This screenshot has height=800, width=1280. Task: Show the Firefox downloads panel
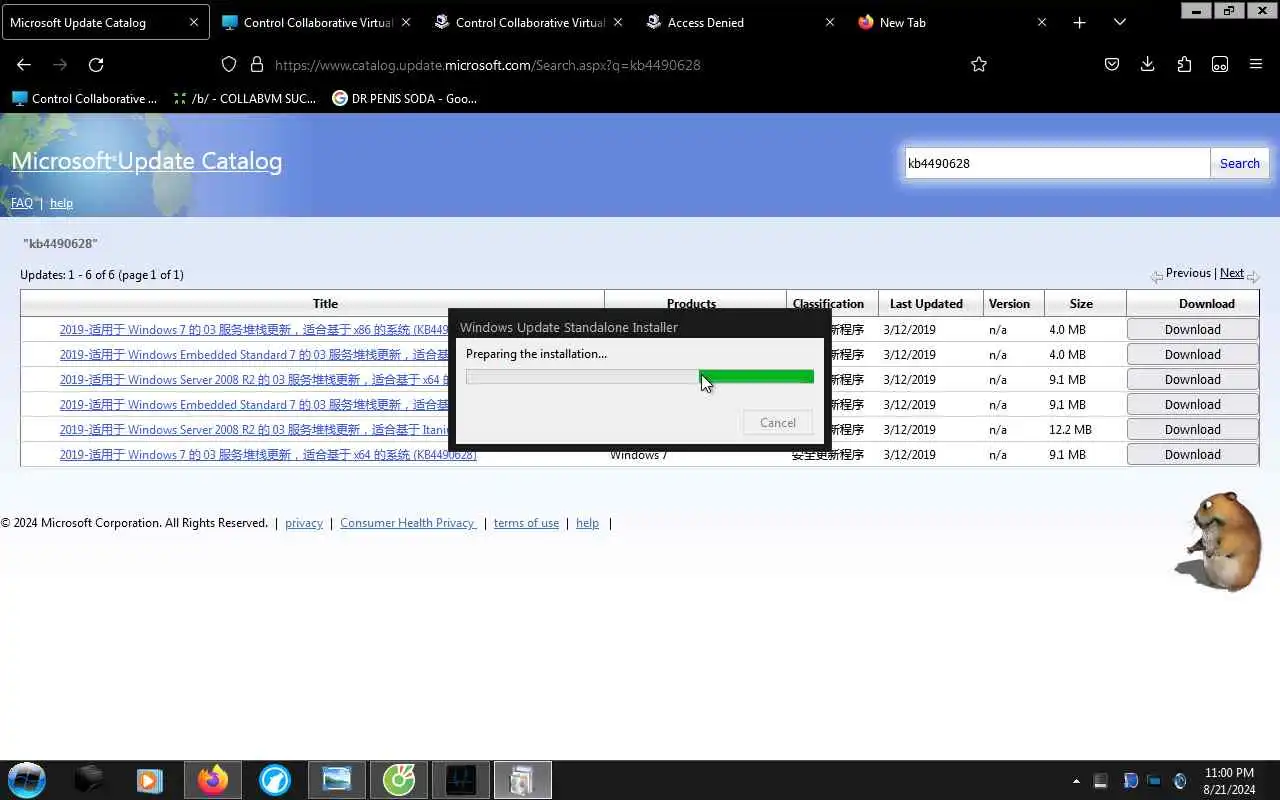[1148, 64]
